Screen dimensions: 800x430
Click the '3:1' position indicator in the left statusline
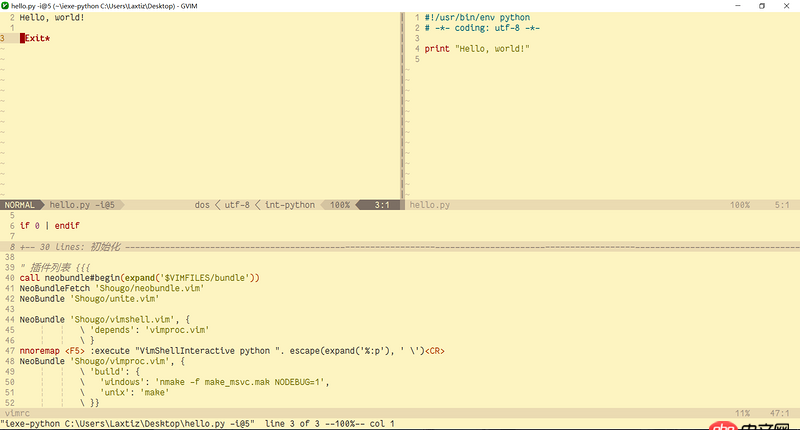(382, 205)
